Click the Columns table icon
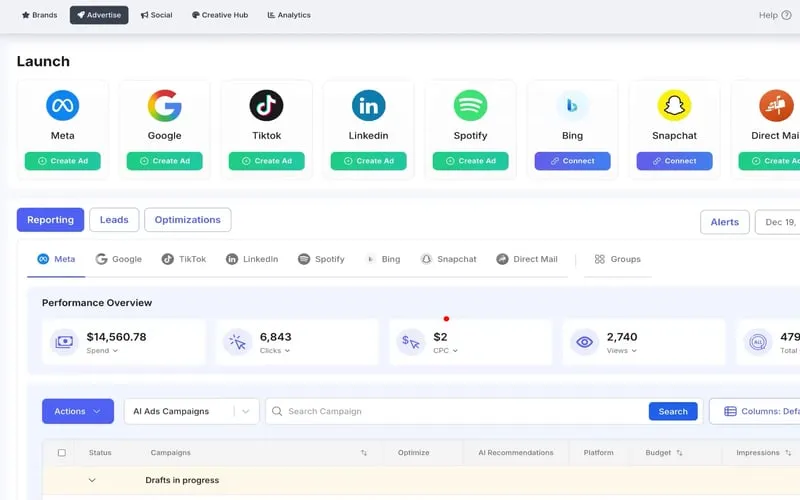 (x=730, y=411)
